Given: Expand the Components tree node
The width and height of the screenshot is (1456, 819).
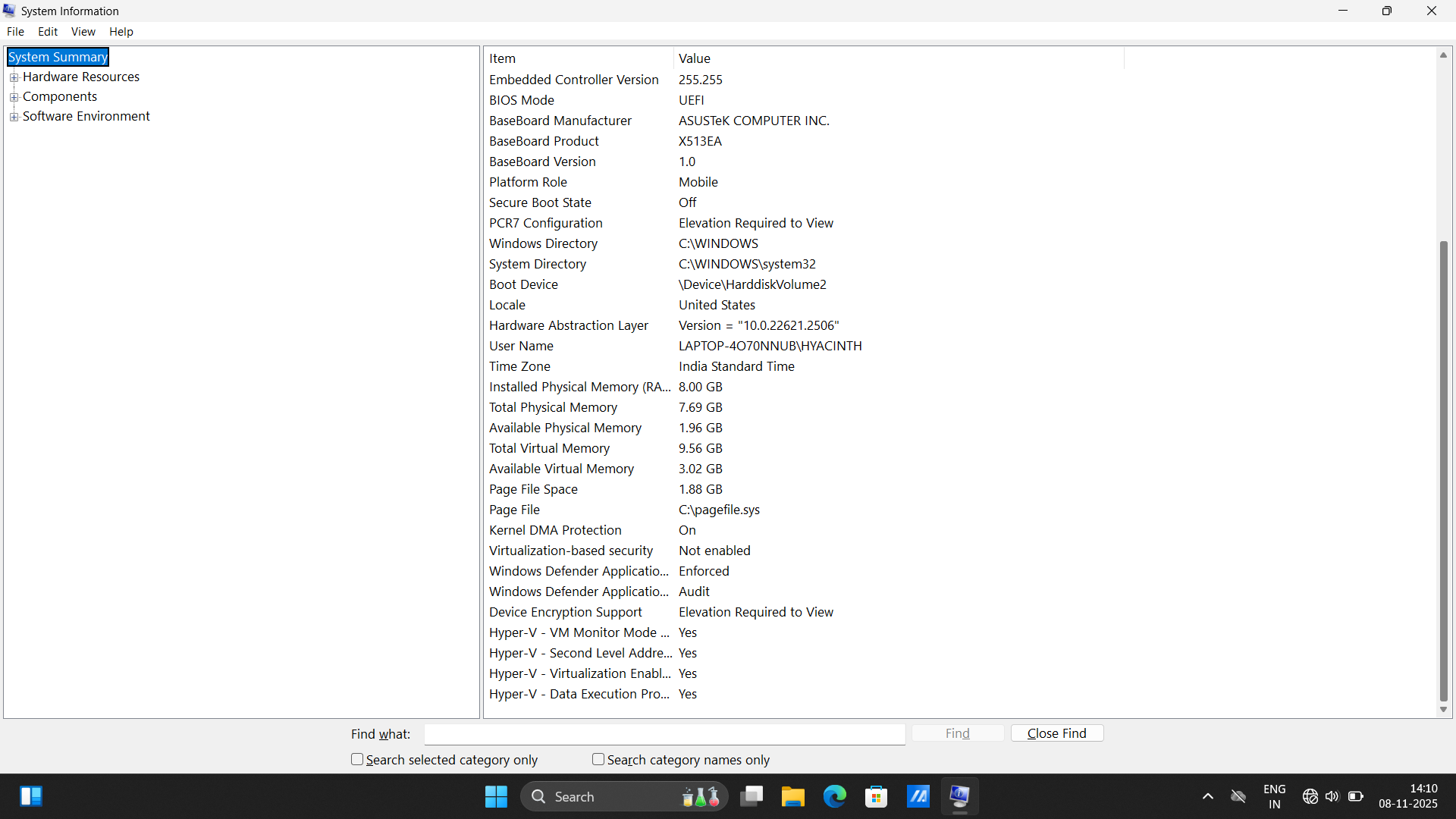Looking at the screenshot, I should pyautogui.click(x=14, y=97).
